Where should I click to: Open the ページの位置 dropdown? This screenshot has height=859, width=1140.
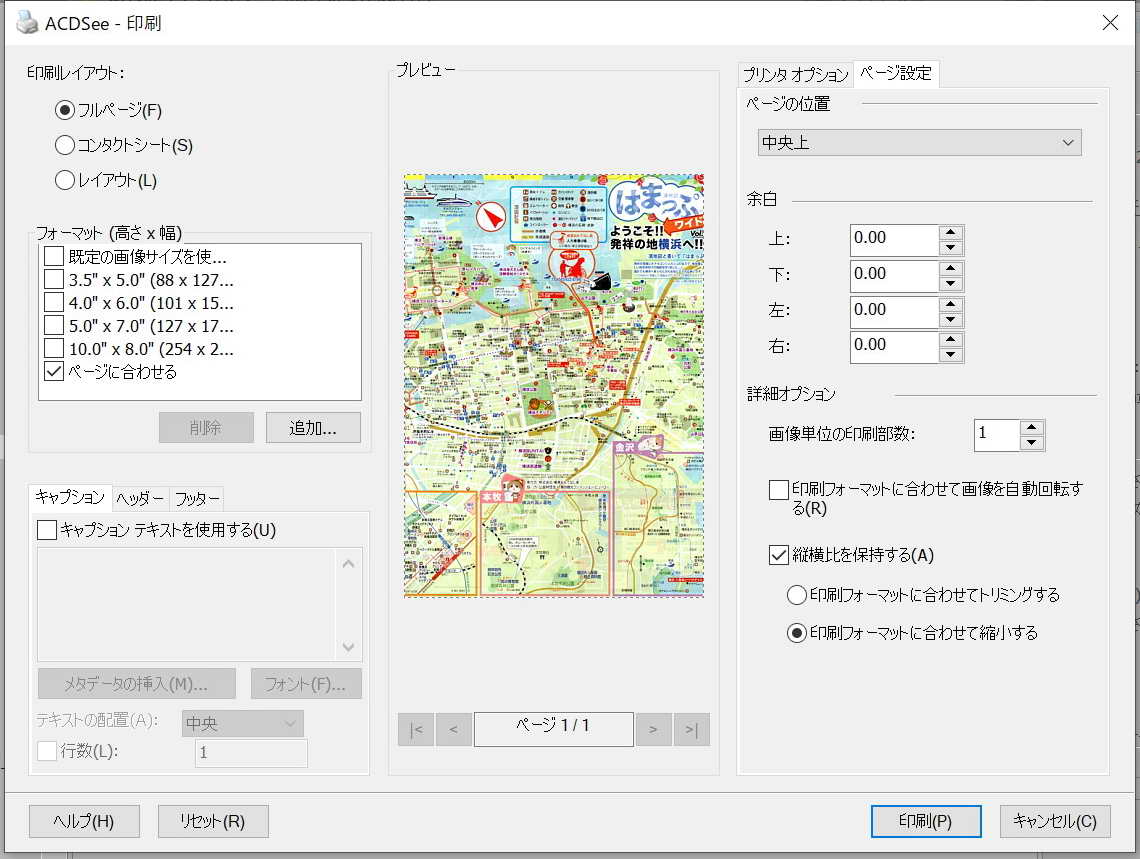pos(919,143)
